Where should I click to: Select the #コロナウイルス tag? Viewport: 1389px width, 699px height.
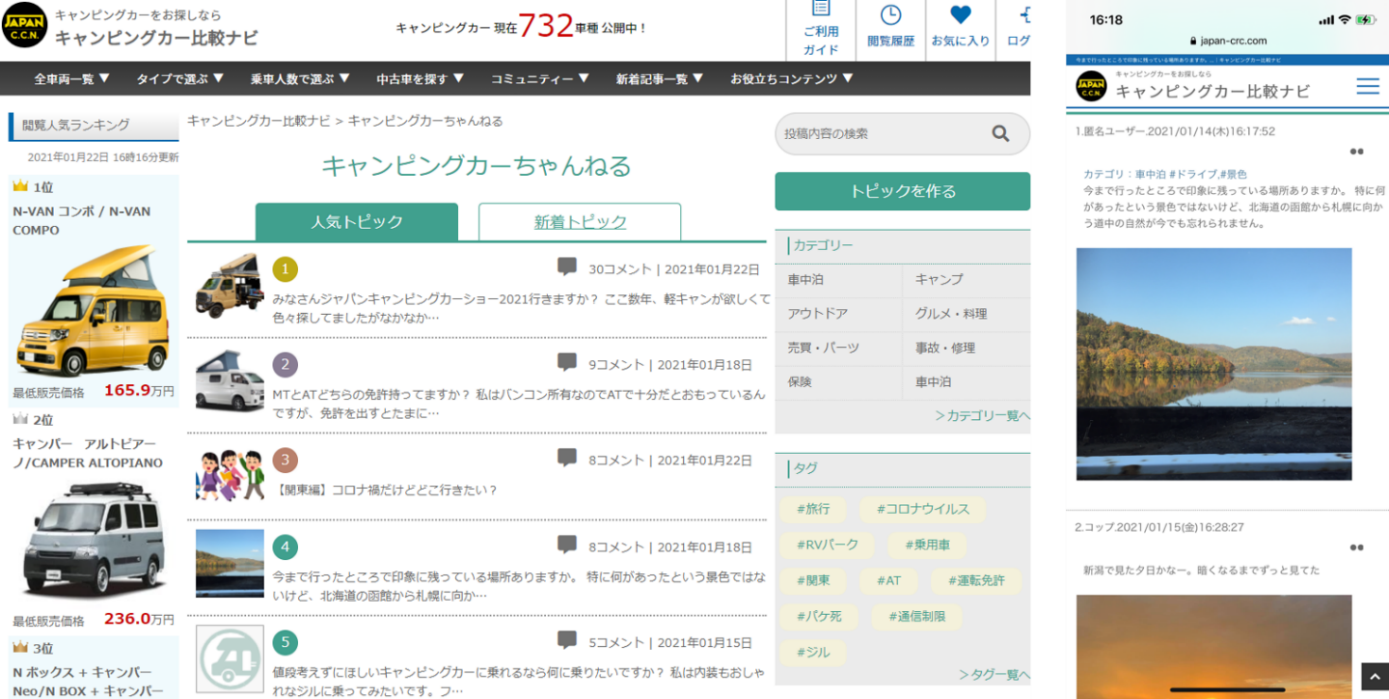923,509
